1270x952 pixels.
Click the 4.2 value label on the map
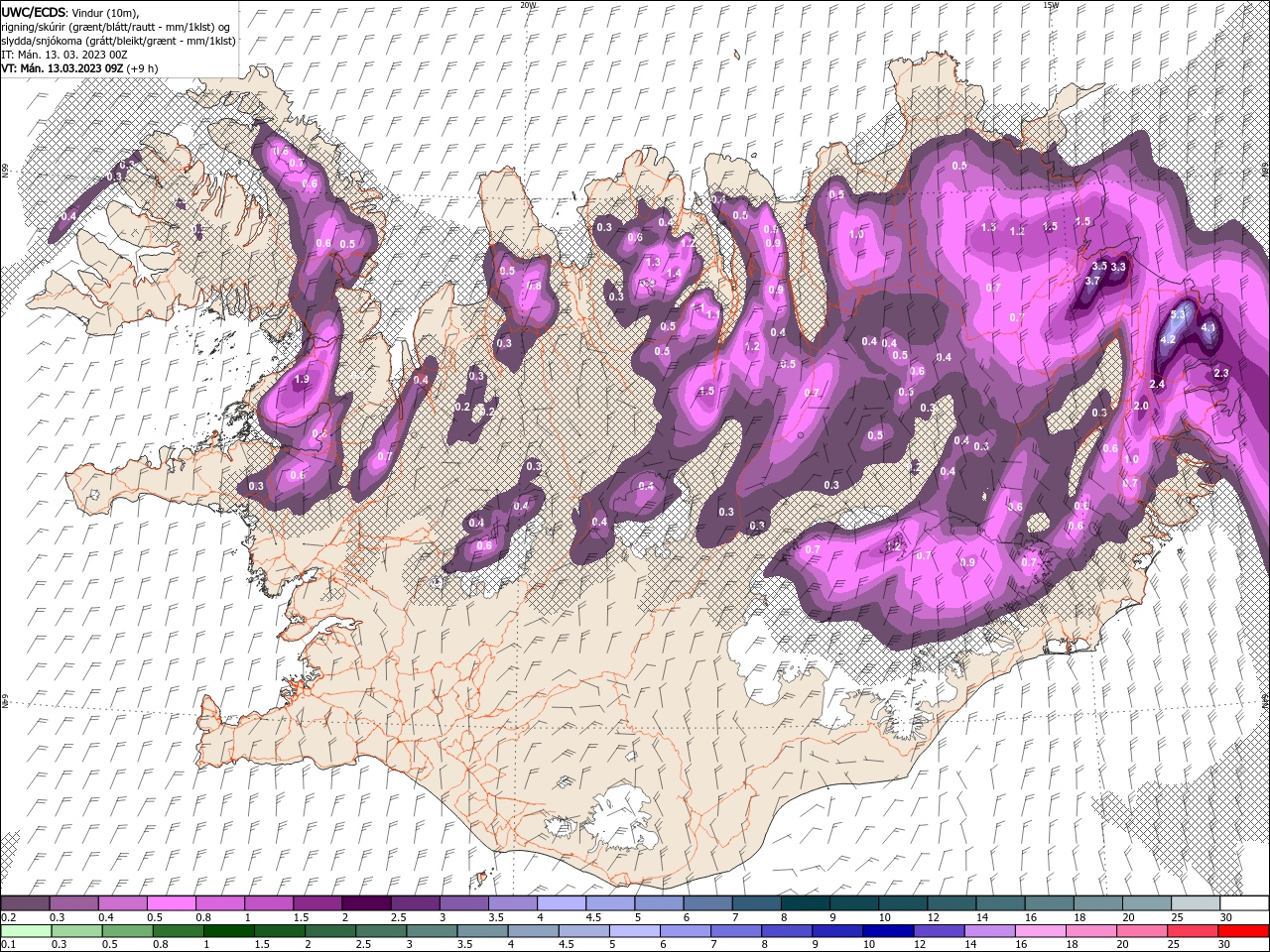click(x=1168, y=339)
